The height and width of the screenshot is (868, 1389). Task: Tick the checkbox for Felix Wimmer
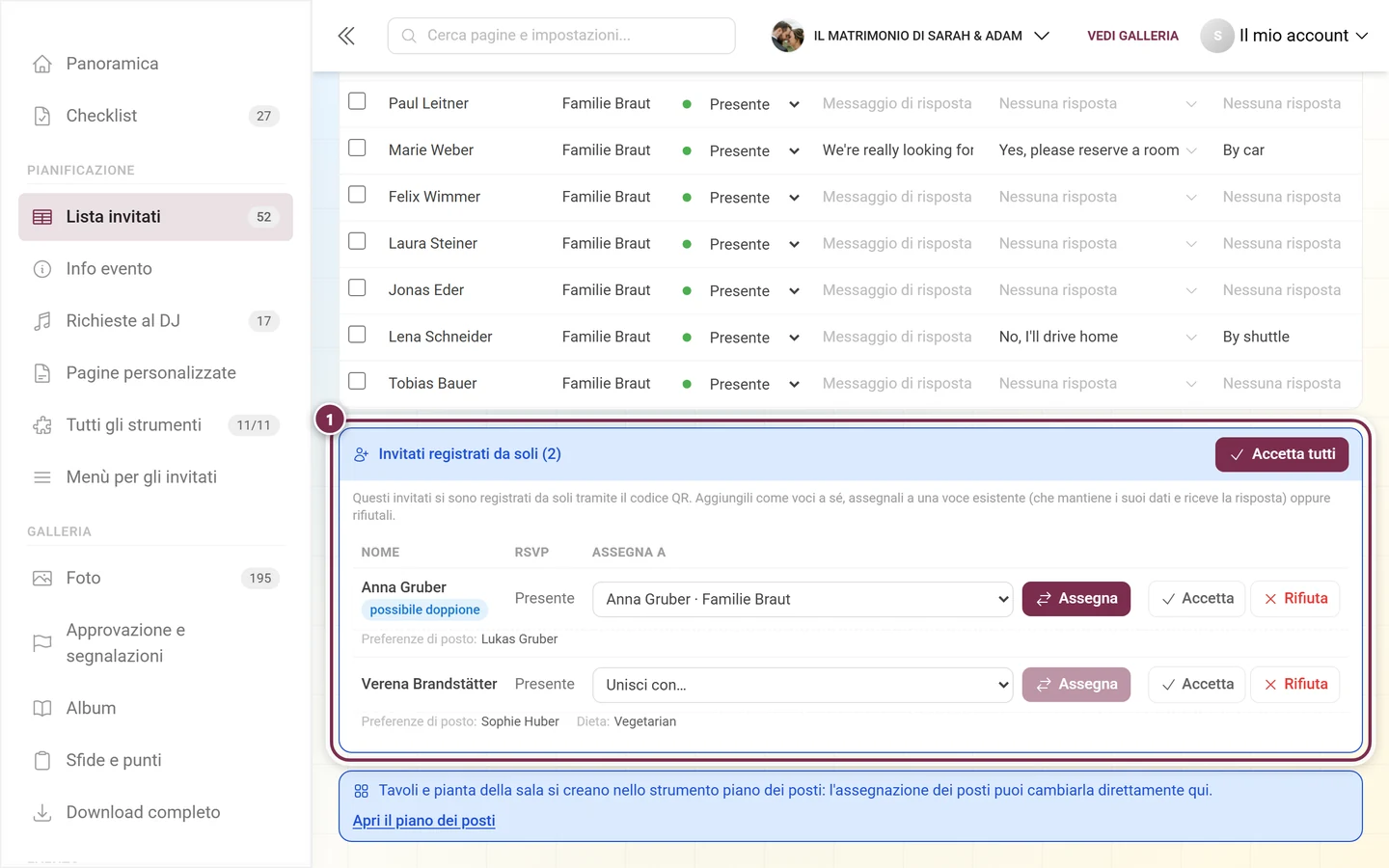tap(357, 195)
